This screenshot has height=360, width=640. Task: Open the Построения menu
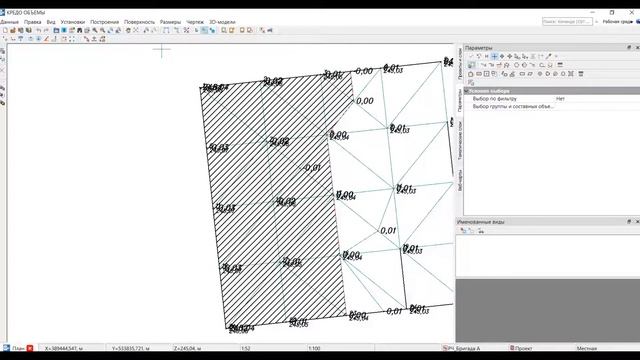click(x=104, y=22)
